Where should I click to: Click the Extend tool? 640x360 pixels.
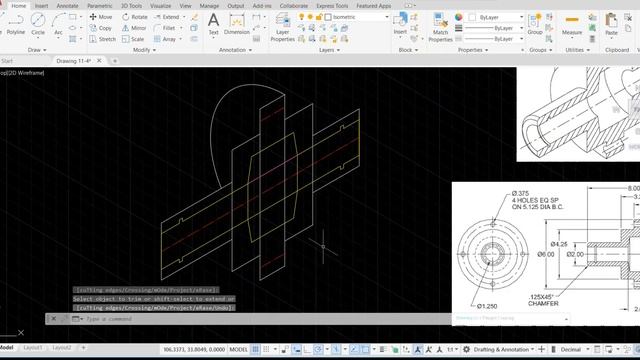coord(167,17)
